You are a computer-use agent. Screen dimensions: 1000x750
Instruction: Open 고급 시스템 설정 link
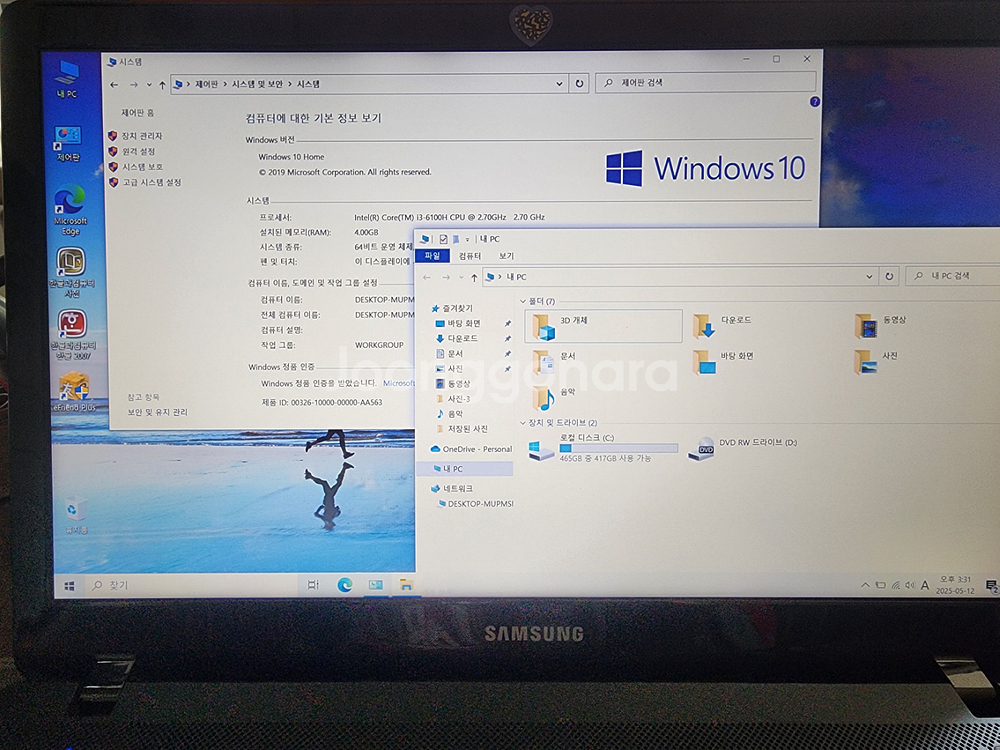(x=152, y=182)
